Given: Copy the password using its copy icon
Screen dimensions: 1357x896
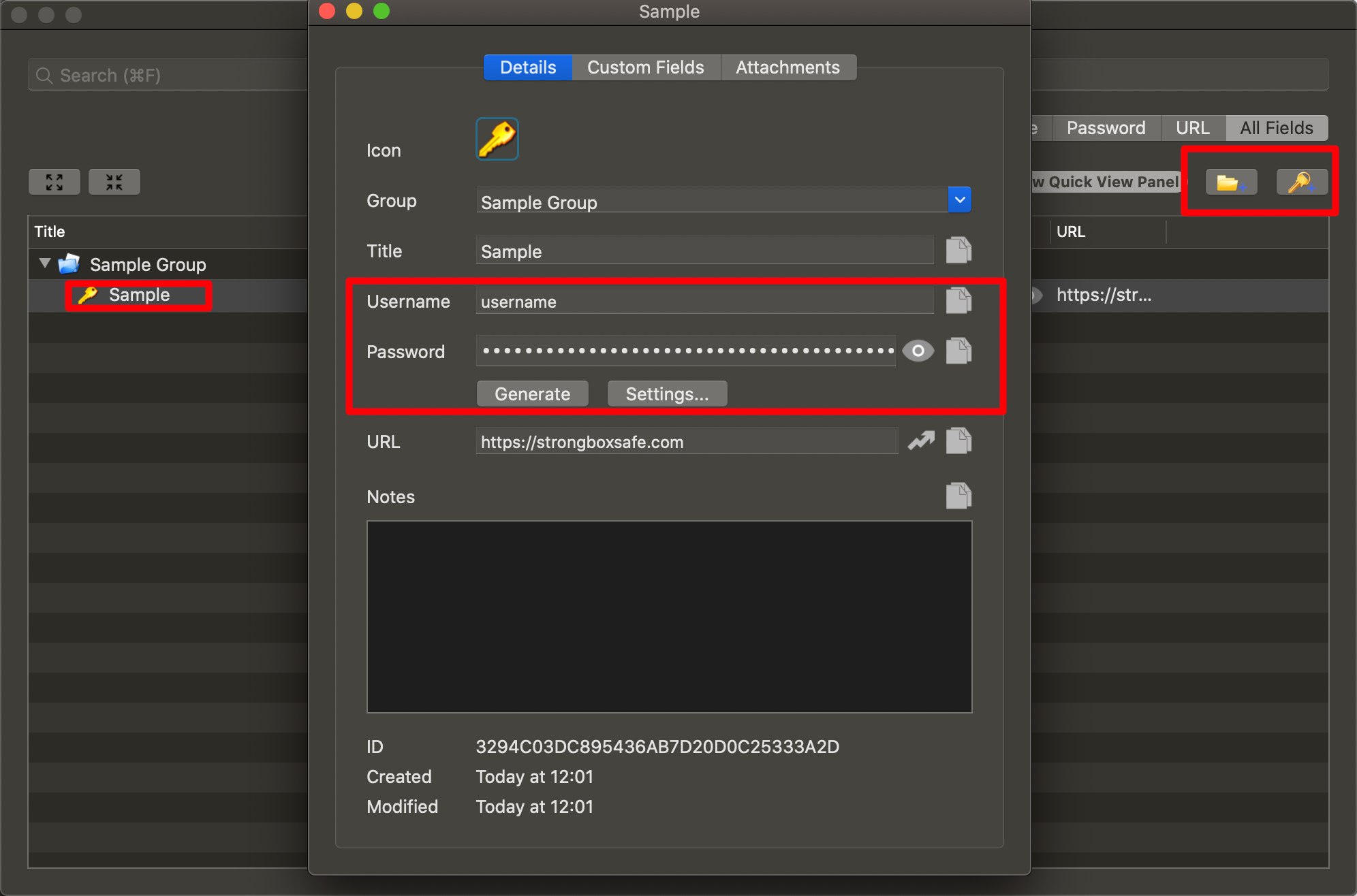Looking at the screenshot, I should (958, 351).
